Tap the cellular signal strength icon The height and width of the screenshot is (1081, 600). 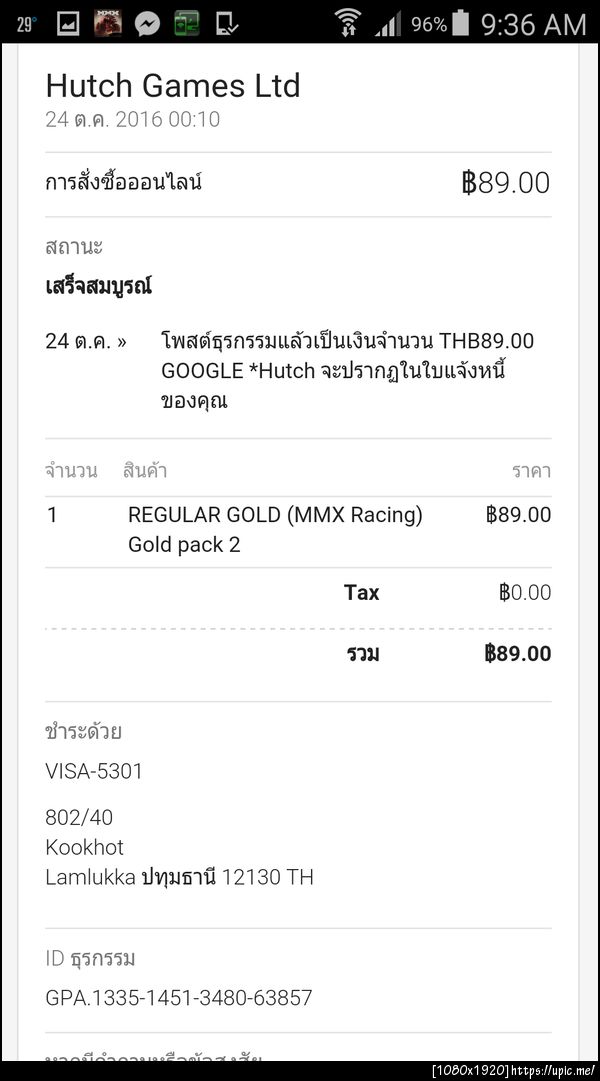(388, 22)
